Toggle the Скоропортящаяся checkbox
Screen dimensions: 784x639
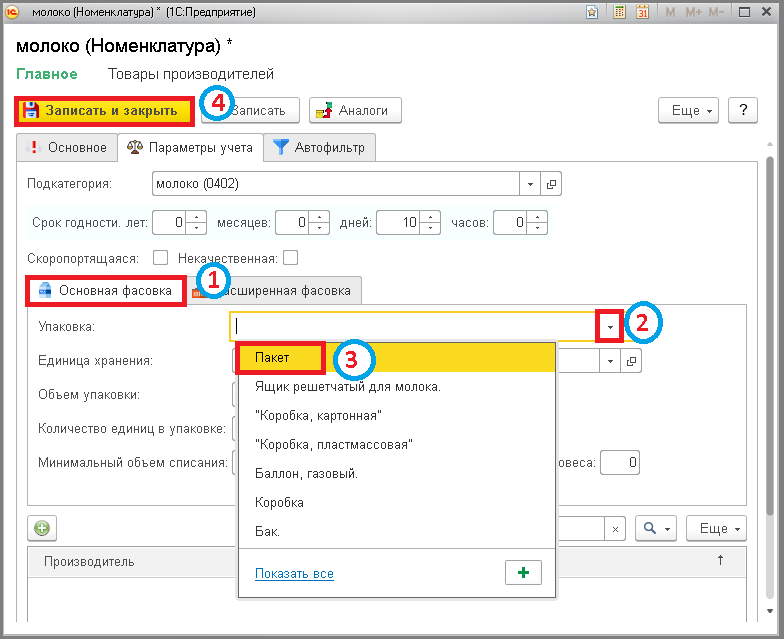pyautogui.click(x=160, y=258)
